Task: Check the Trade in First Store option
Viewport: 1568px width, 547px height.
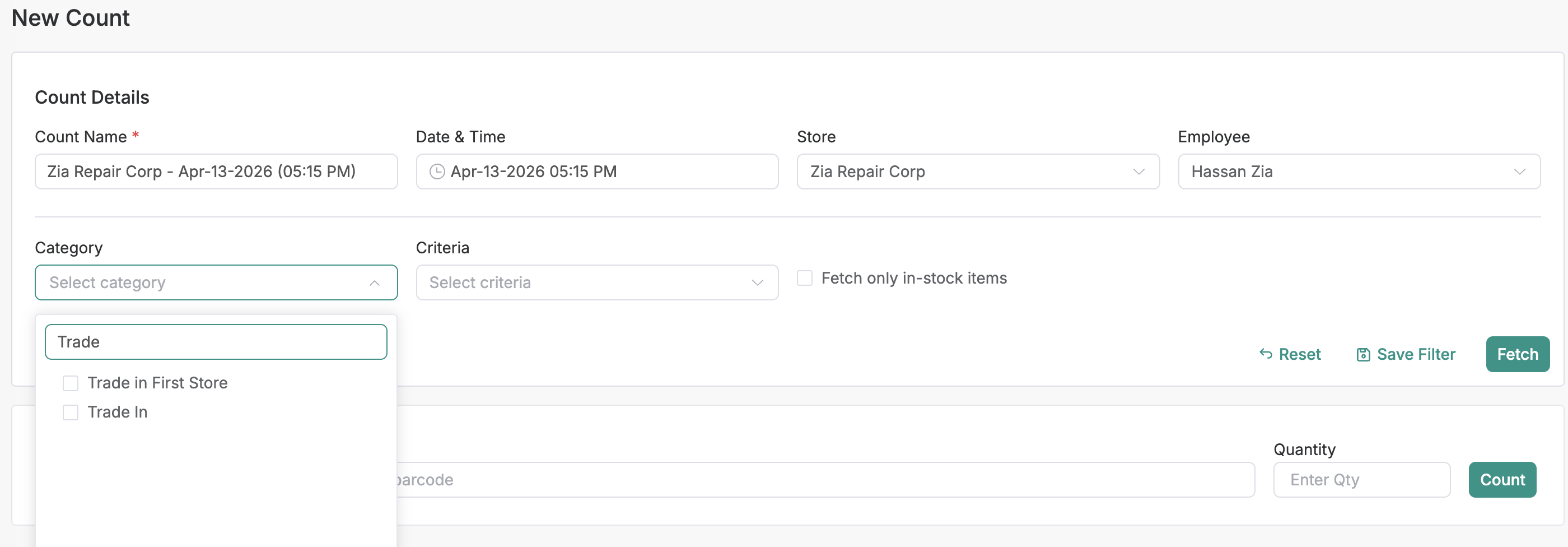Action: tap(71, 383)
